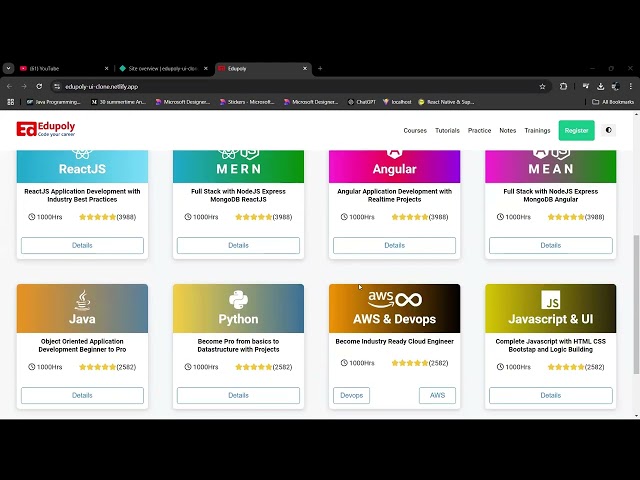This screenshot has width=640, height=480.
Task: Click the address bar URL field
Action: point(300,87)
